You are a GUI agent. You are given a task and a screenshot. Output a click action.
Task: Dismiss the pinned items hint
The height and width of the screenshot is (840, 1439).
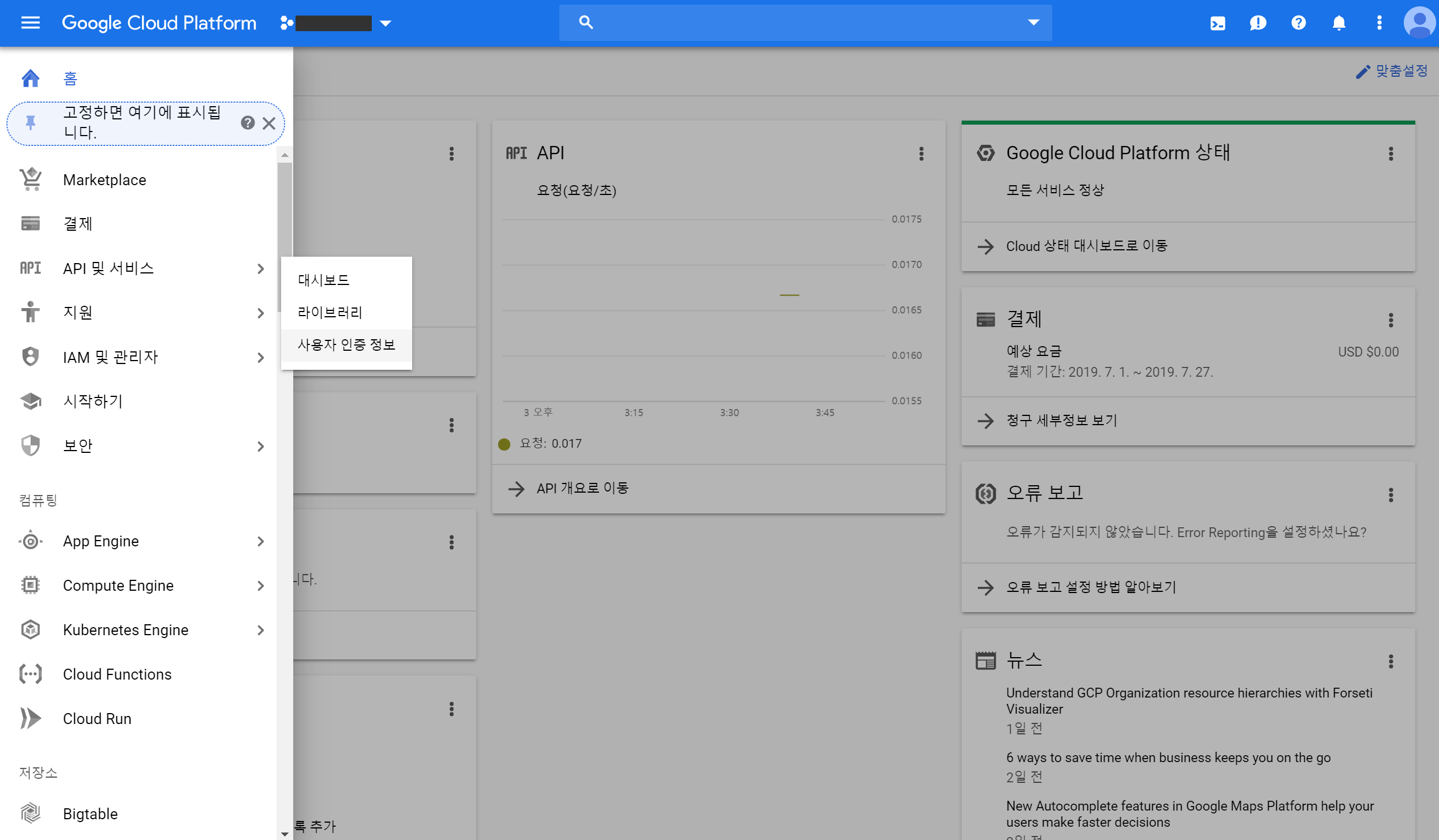point(269,123)
